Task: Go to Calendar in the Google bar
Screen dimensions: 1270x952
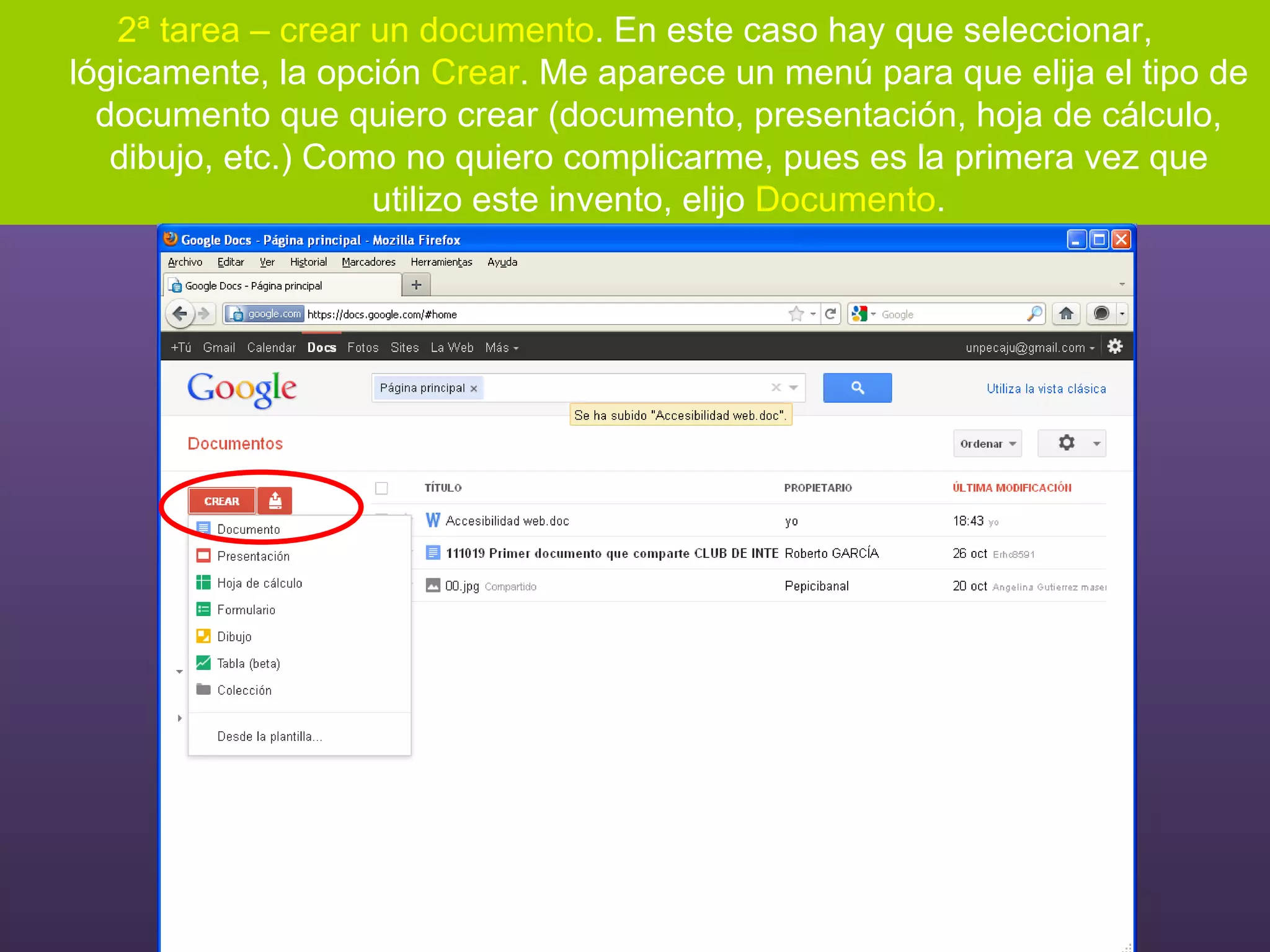Action: pyautogui.click(x=271, y=348)
